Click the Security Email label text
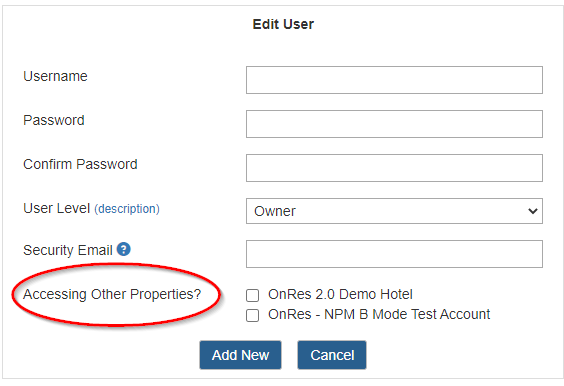The height and width of the screenshot is (386, 564). [68, 250]
